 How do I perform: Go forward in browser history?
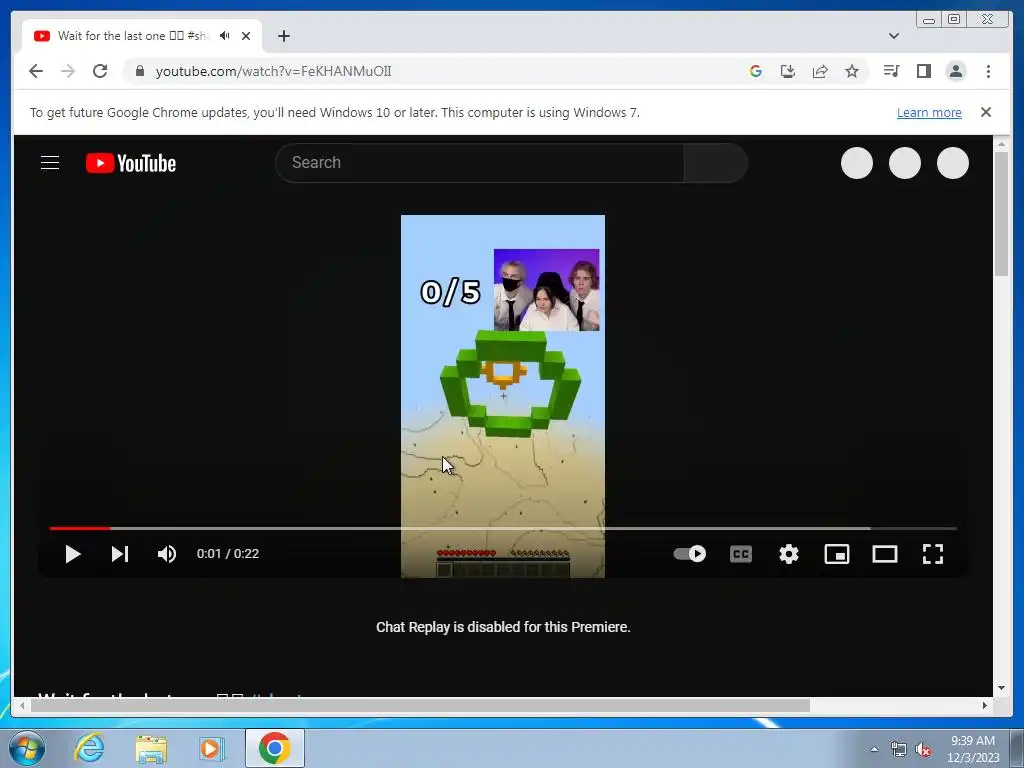pyautogui.click(x=68, y=71)
